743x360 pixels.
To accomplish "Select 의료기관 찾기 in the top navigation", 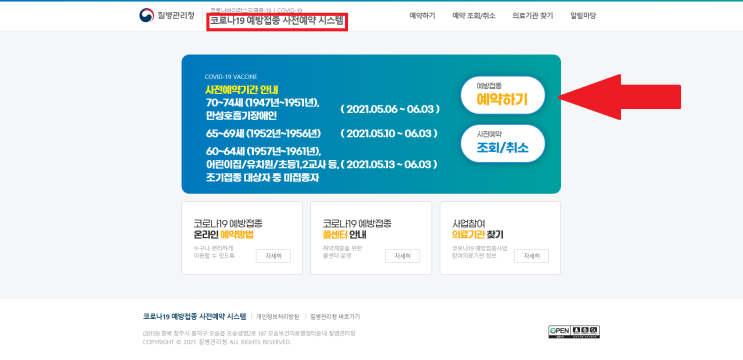I will 533,16.
